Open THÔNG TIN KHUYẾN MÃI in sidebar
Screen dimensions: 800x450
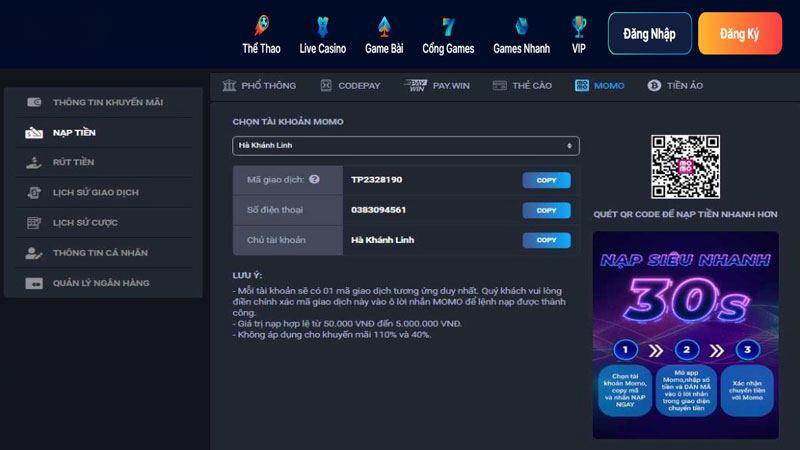(x=104, y=102)
